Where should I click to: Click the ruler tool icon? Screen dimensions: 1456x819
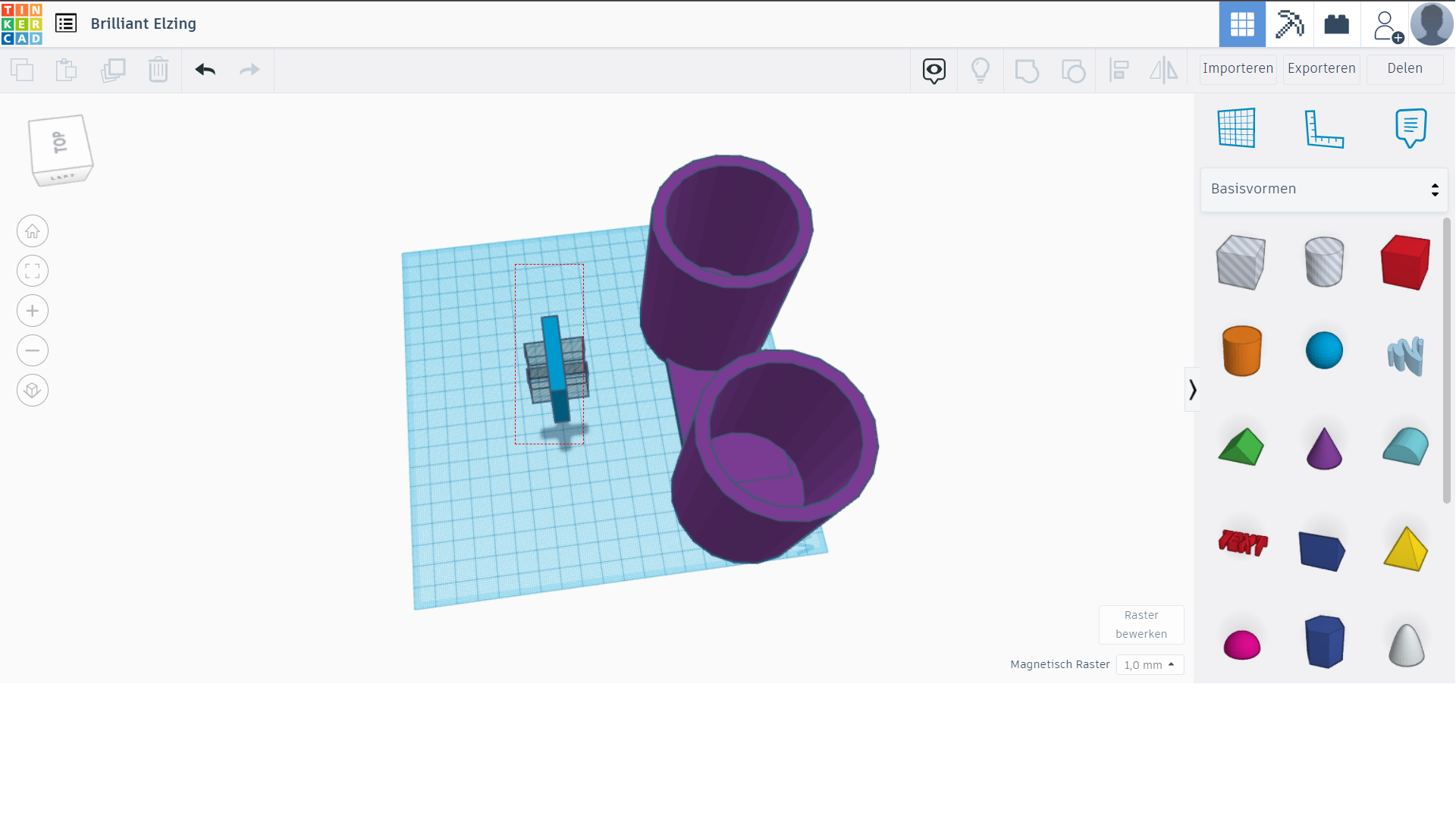click(x=1323, y=128)
